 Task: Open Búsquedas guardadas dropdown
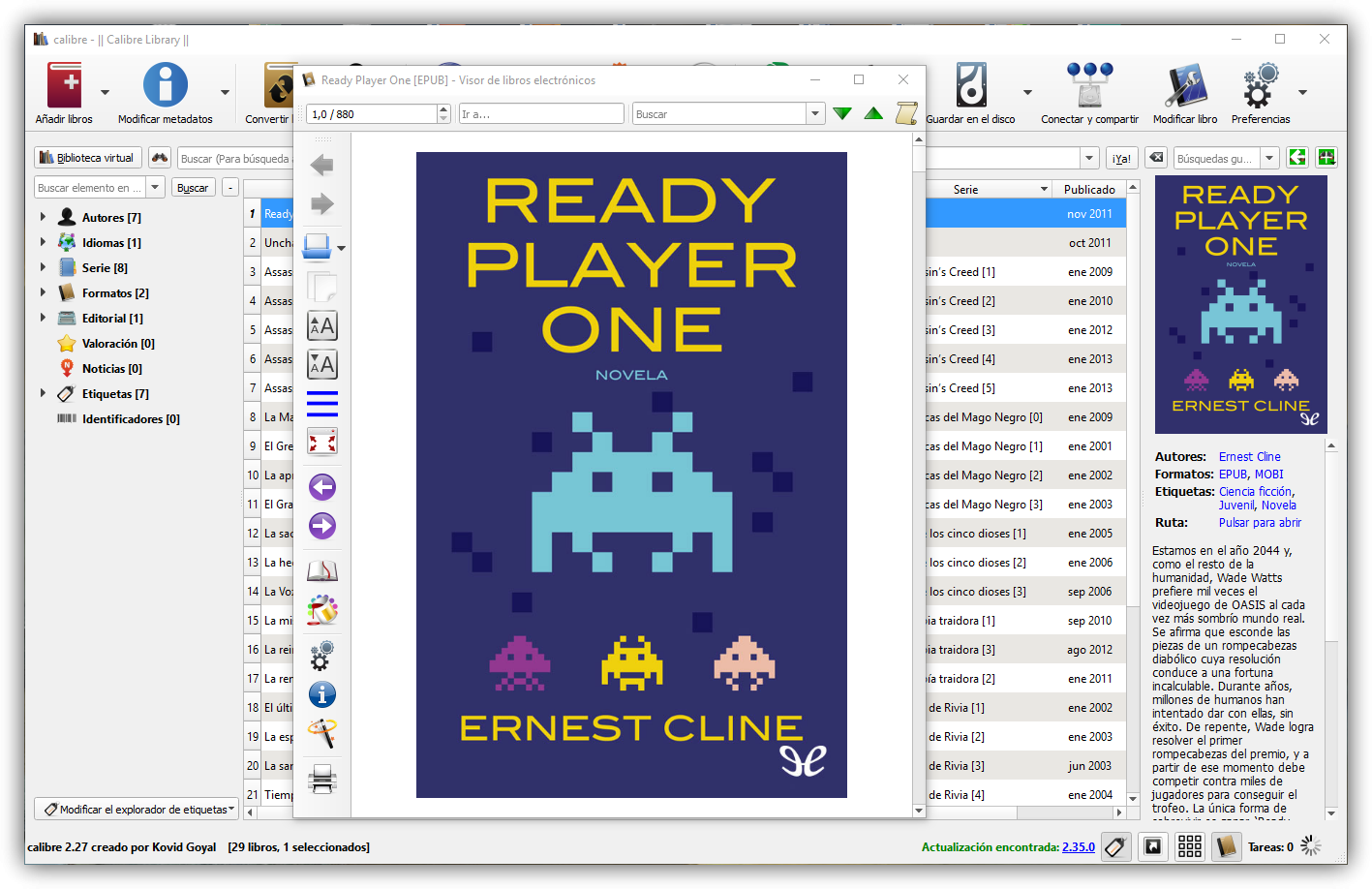(x=1269, y=158)
